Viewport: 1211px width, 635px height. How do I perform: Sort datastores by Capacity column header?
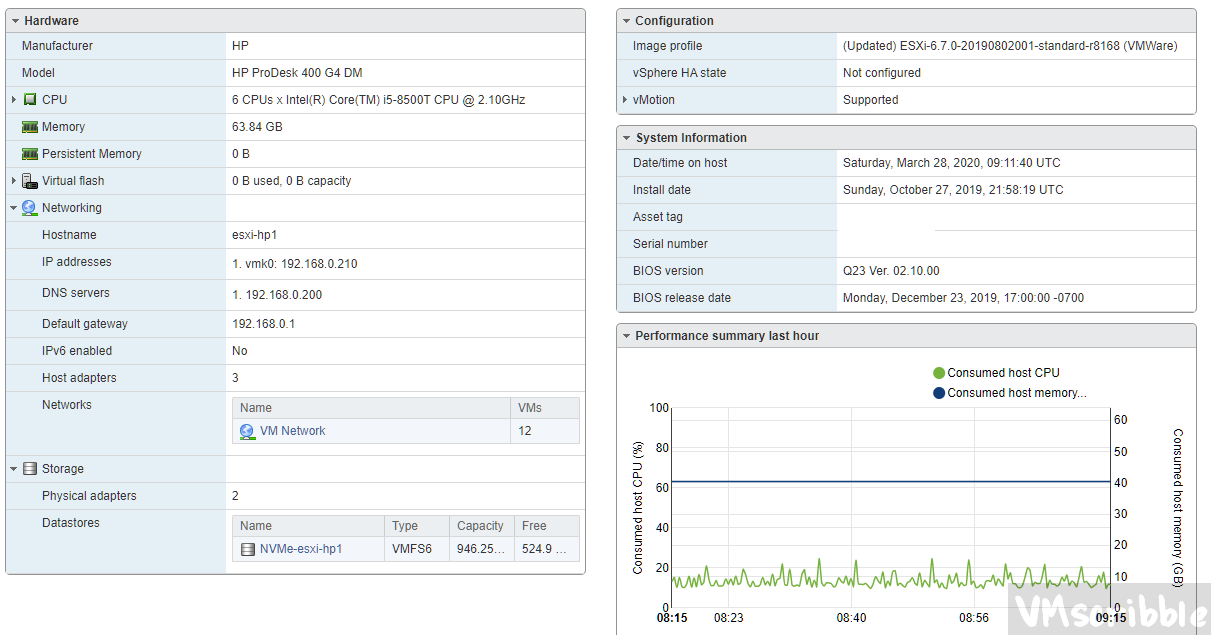(x=480, y=526)
